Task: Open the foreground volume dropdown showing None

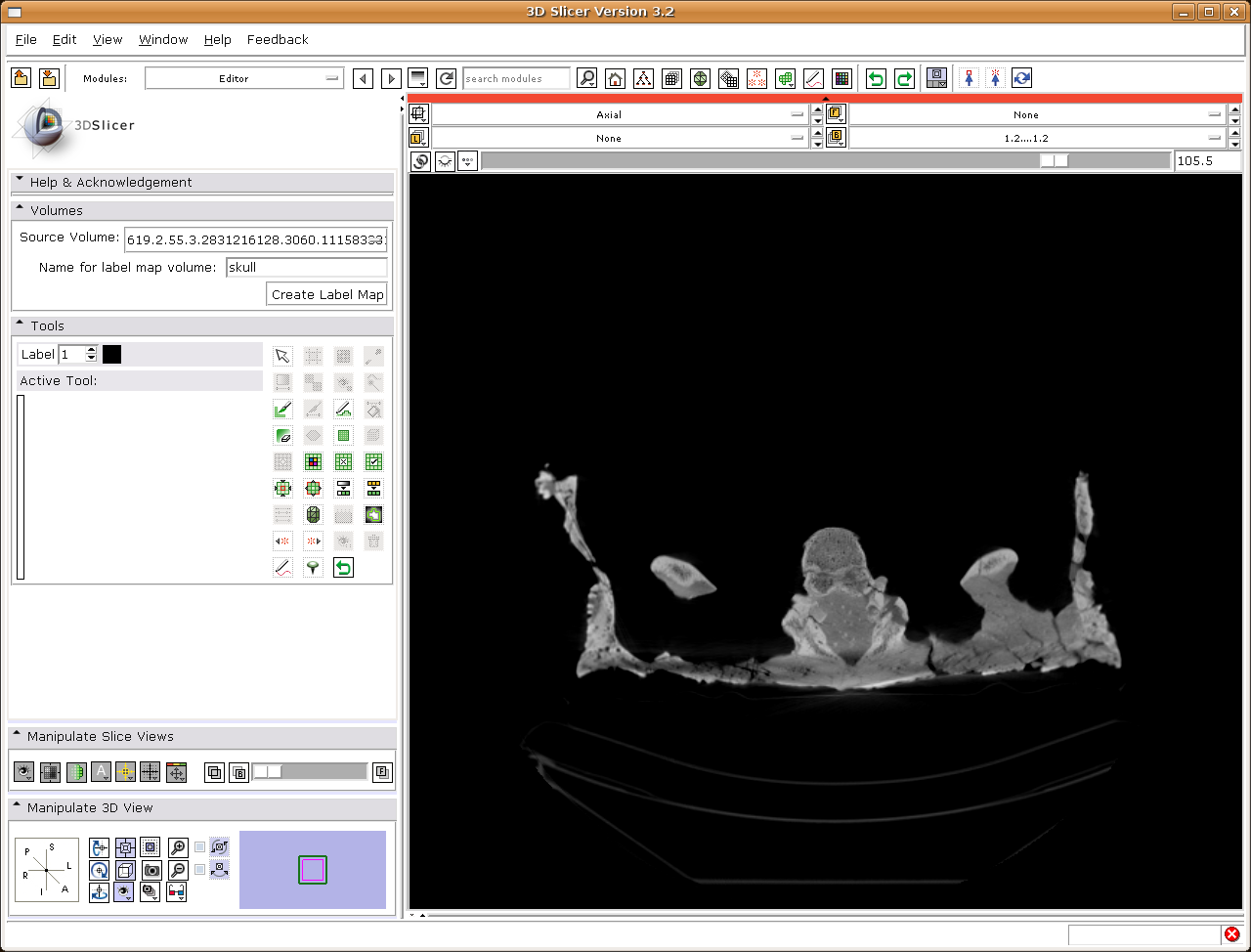Action: [1037, 114]
